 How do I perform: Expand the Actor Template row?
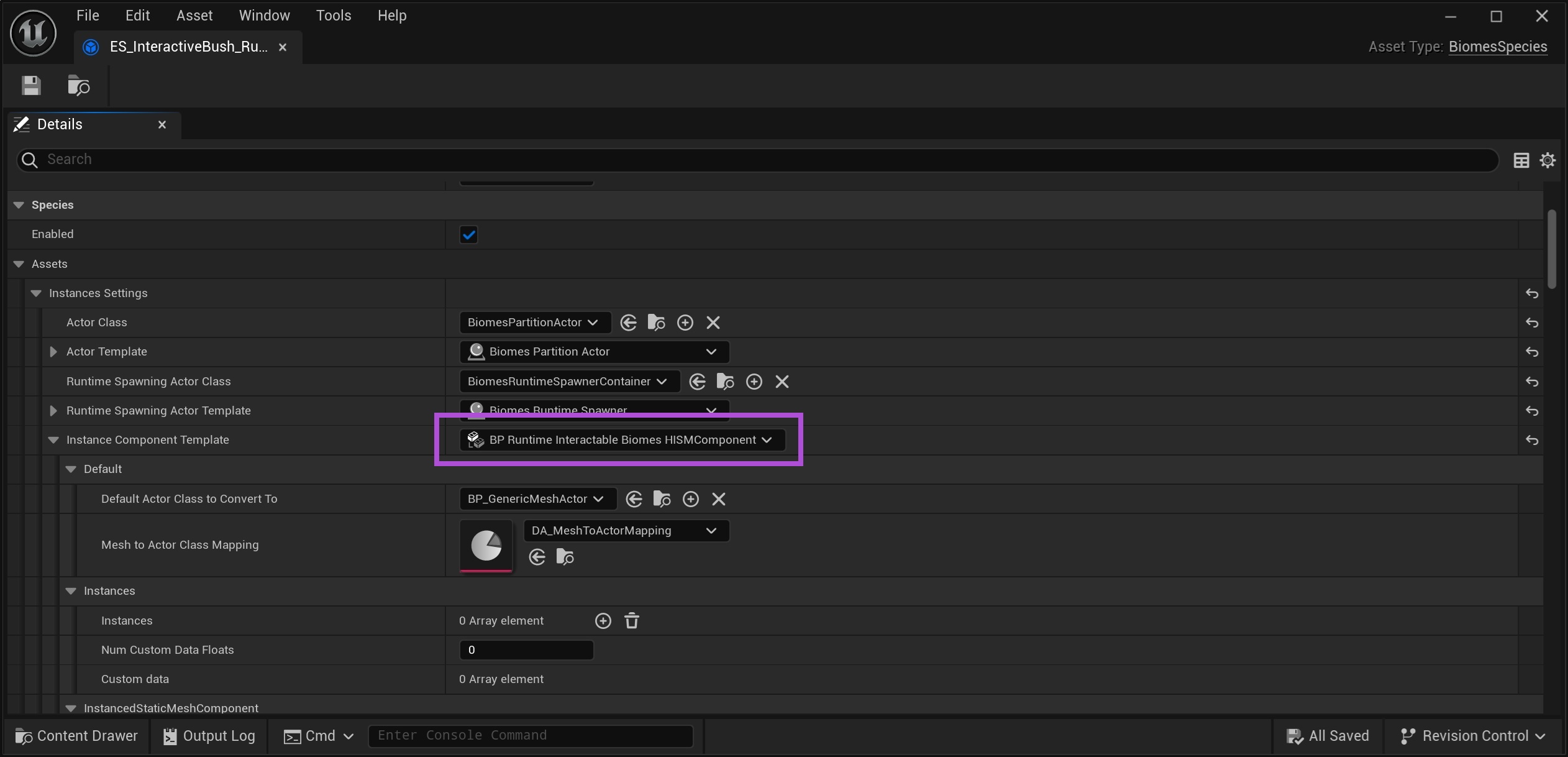click(x=53, y=352)
